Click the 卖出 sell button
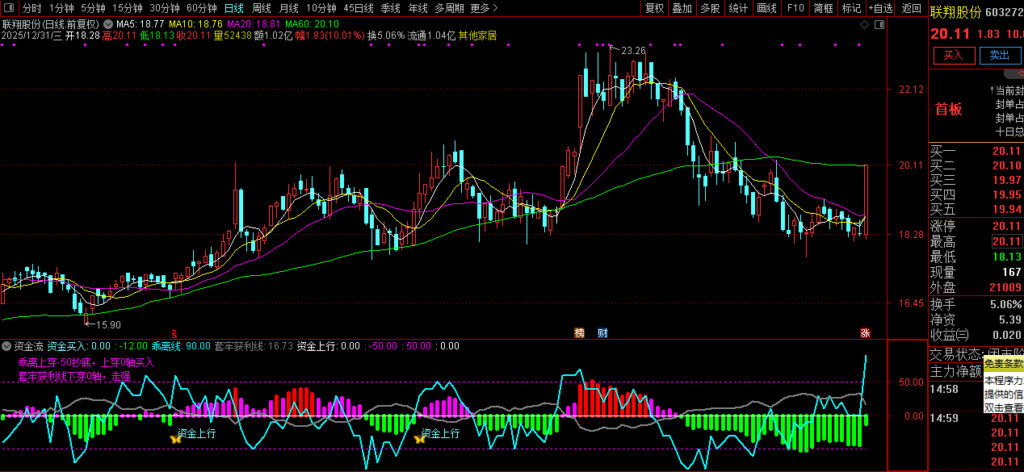The width and height of the screenshot is (1024, 472). click(998, 55)
